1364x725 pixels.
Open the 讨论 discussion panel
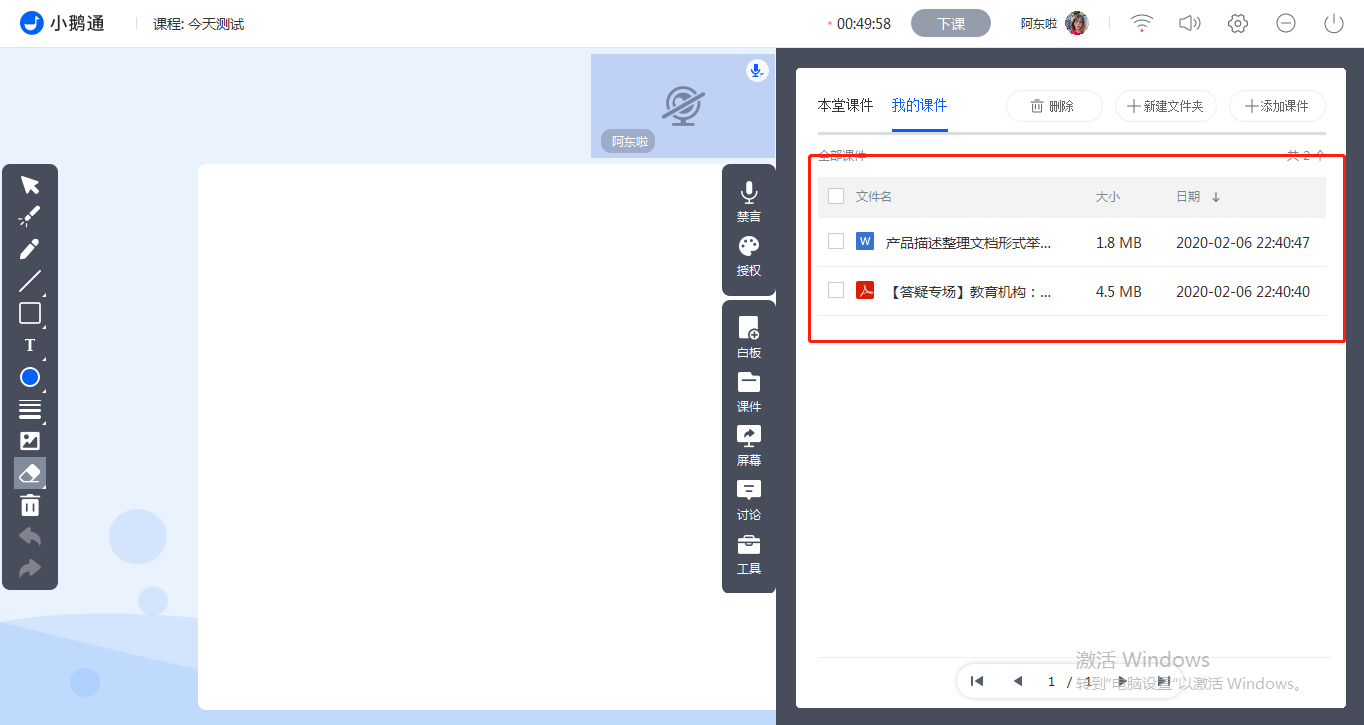(749, 500)
